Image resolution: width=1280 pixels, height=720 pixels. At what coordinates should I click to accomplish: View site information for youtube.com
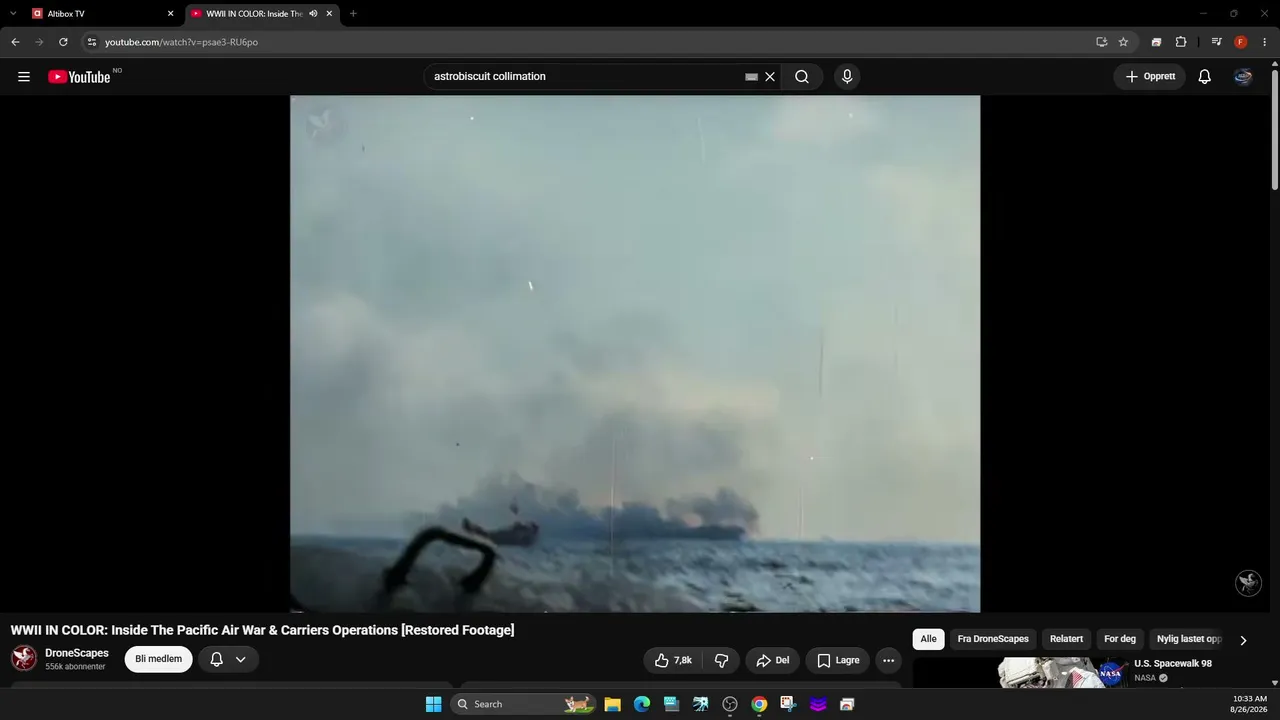(x=91, y=42)
